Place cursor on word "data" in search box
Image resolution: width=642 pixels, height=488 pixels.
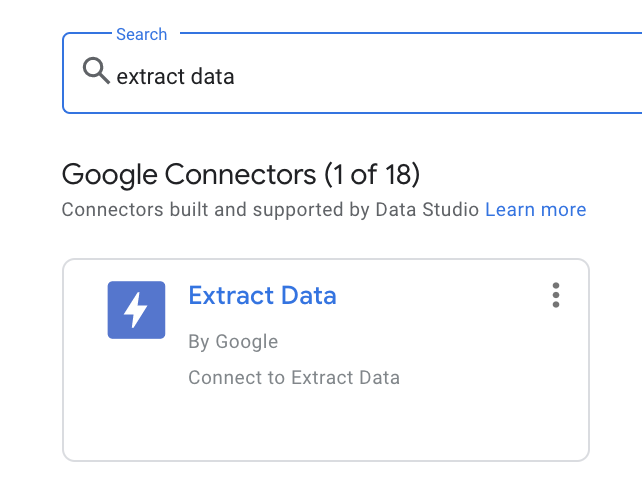pos(213,76)
